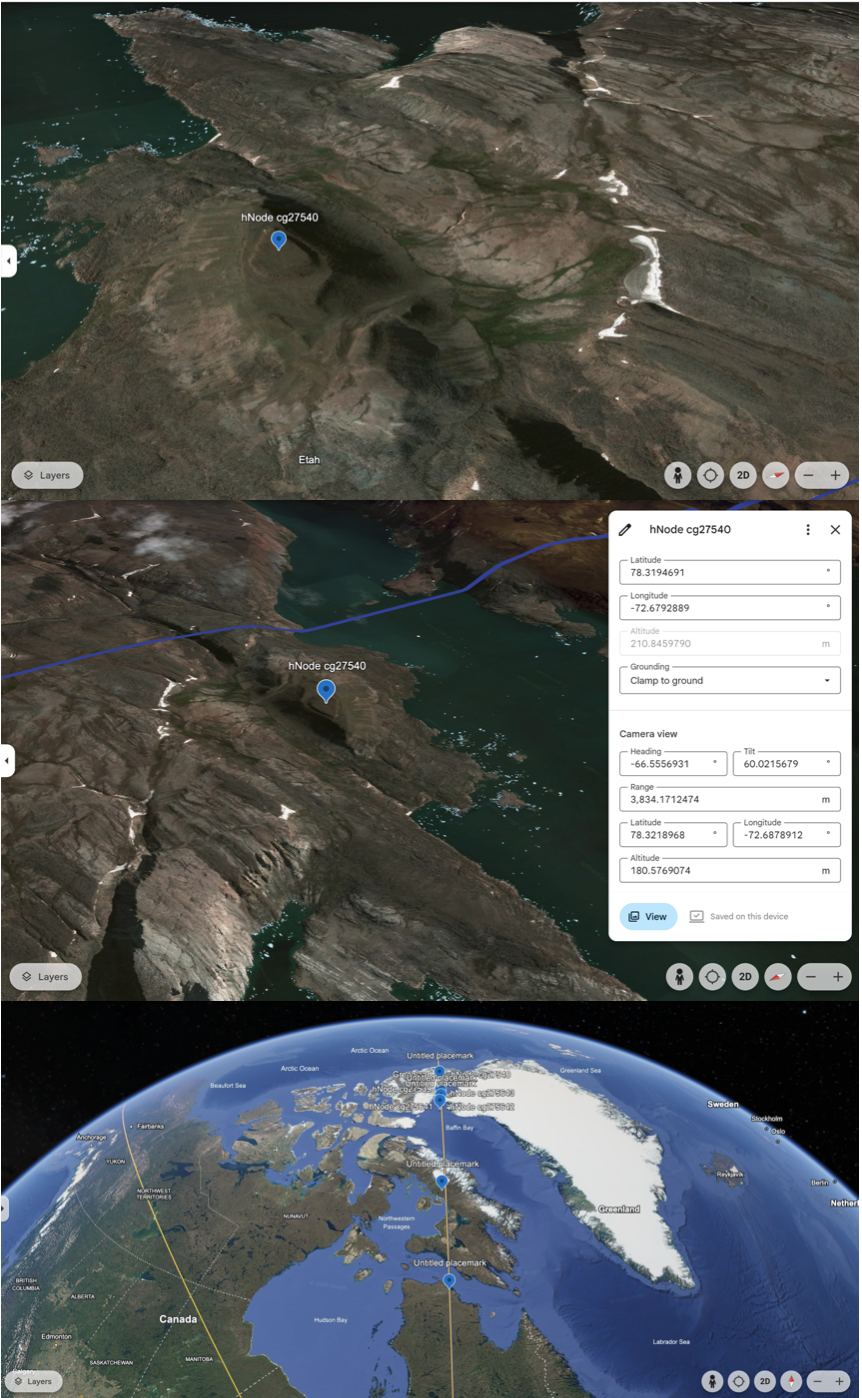The image size is (862, 1398).
Task: Zoom out with minus in the Etah view
Action: point(808,475)
